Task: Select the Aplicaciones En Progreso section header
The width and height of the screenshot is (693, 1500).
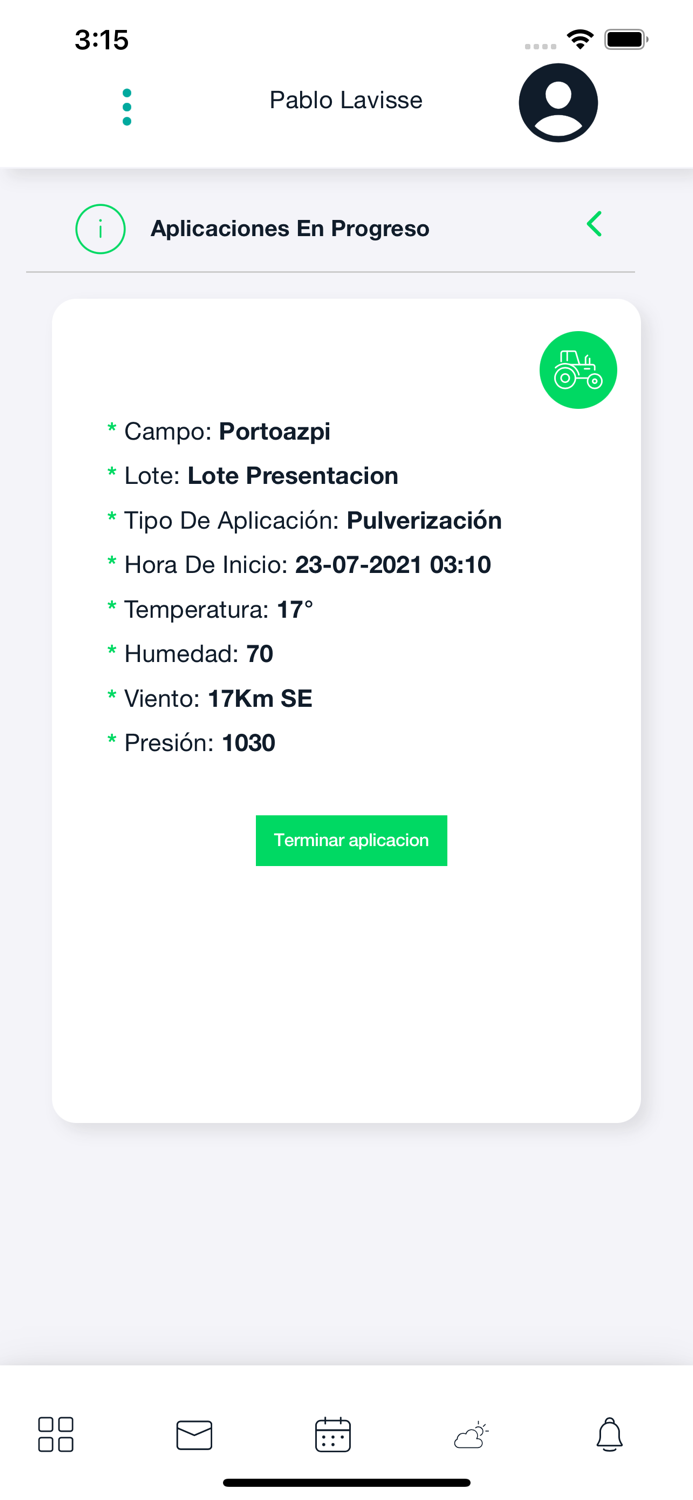Action: pyautogui.click(x=290, y=228)
